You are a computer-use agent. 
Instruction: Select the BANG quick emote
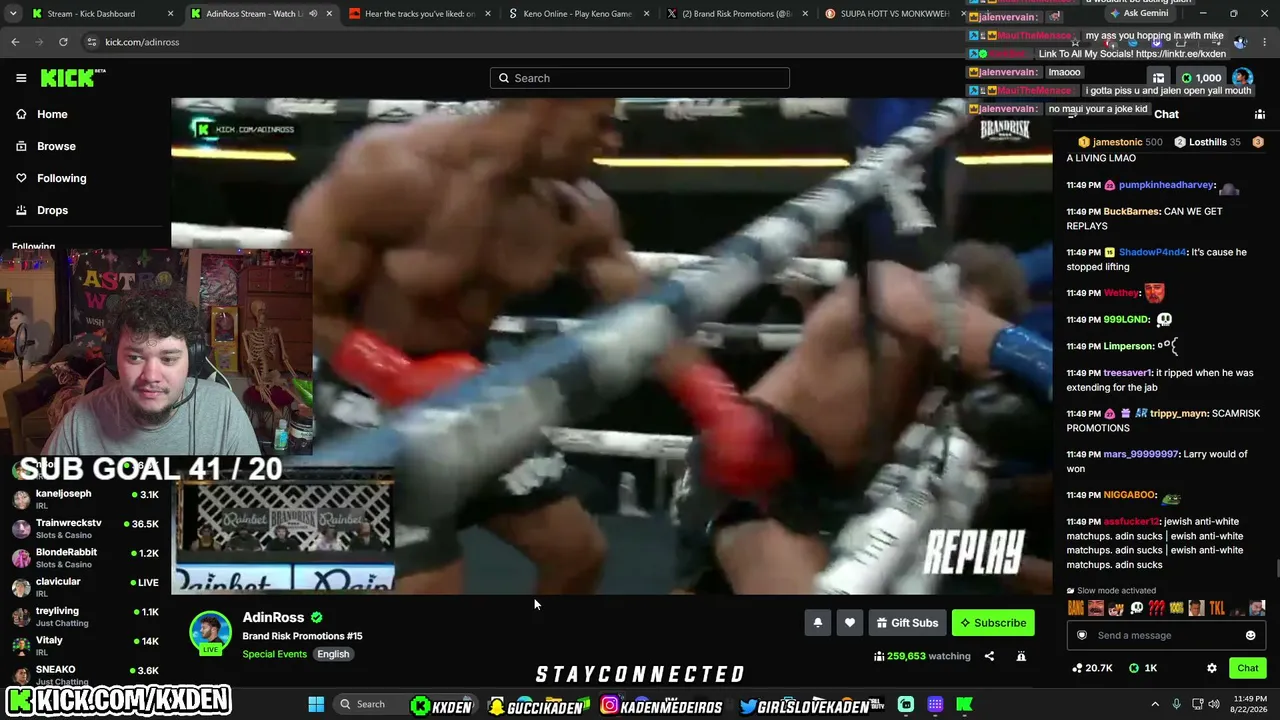pyautogui.click(x=1076, y=608)
